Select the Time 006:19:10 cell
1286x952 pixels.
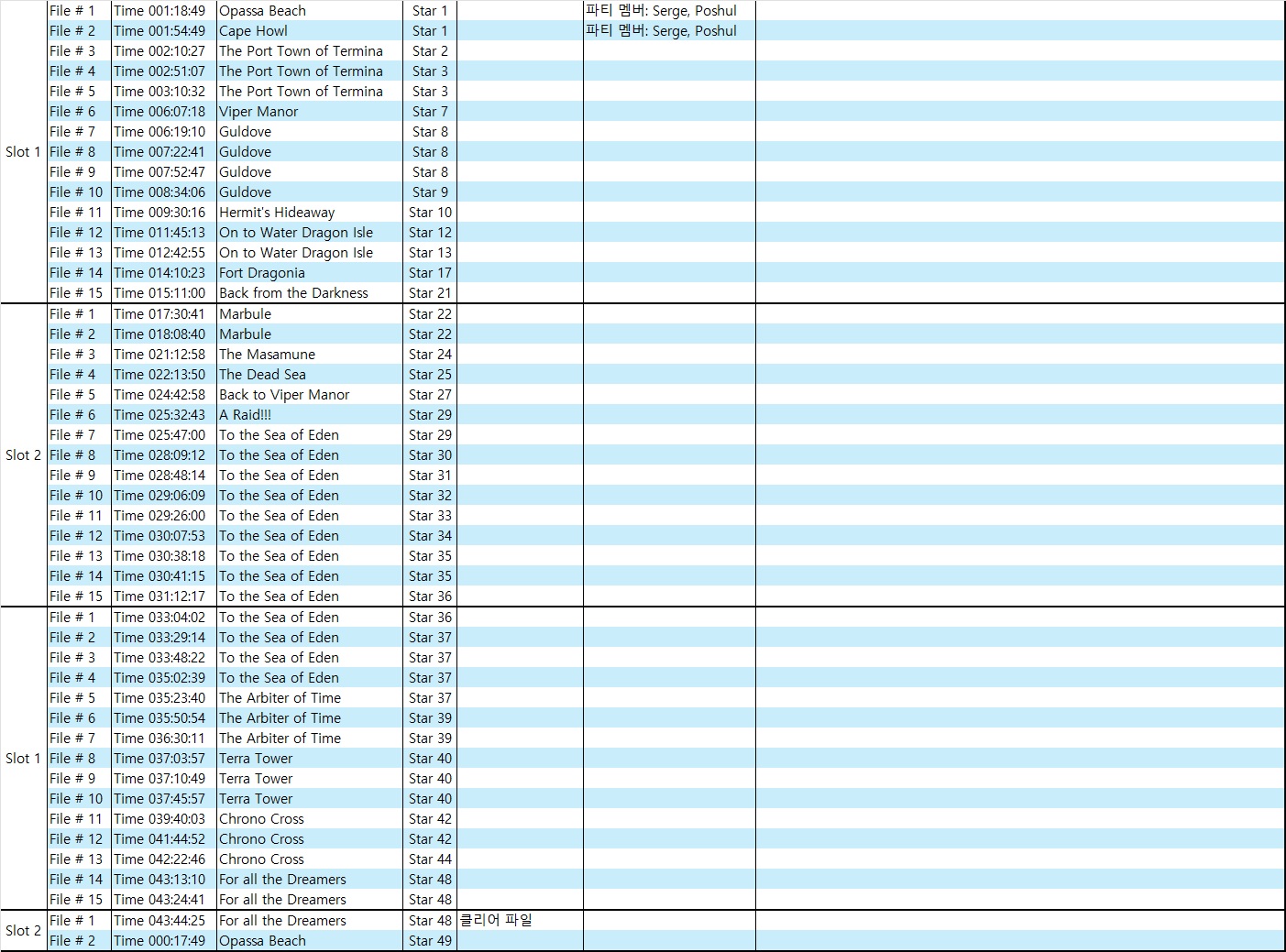click(x=164, y=132)
